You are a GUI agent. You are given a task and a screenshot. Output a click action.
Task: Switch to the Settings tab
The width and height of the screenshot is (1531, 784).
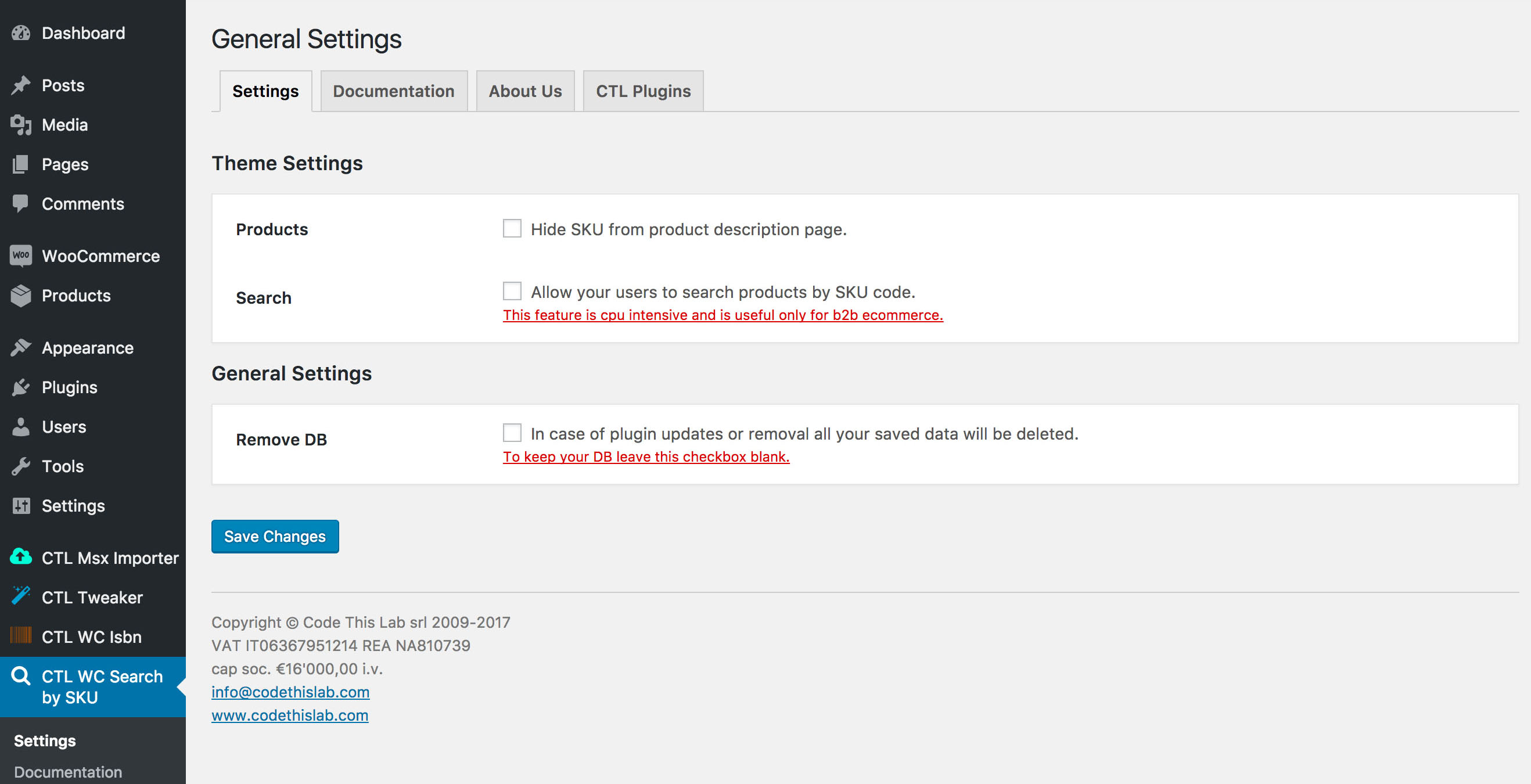(265, 91)
